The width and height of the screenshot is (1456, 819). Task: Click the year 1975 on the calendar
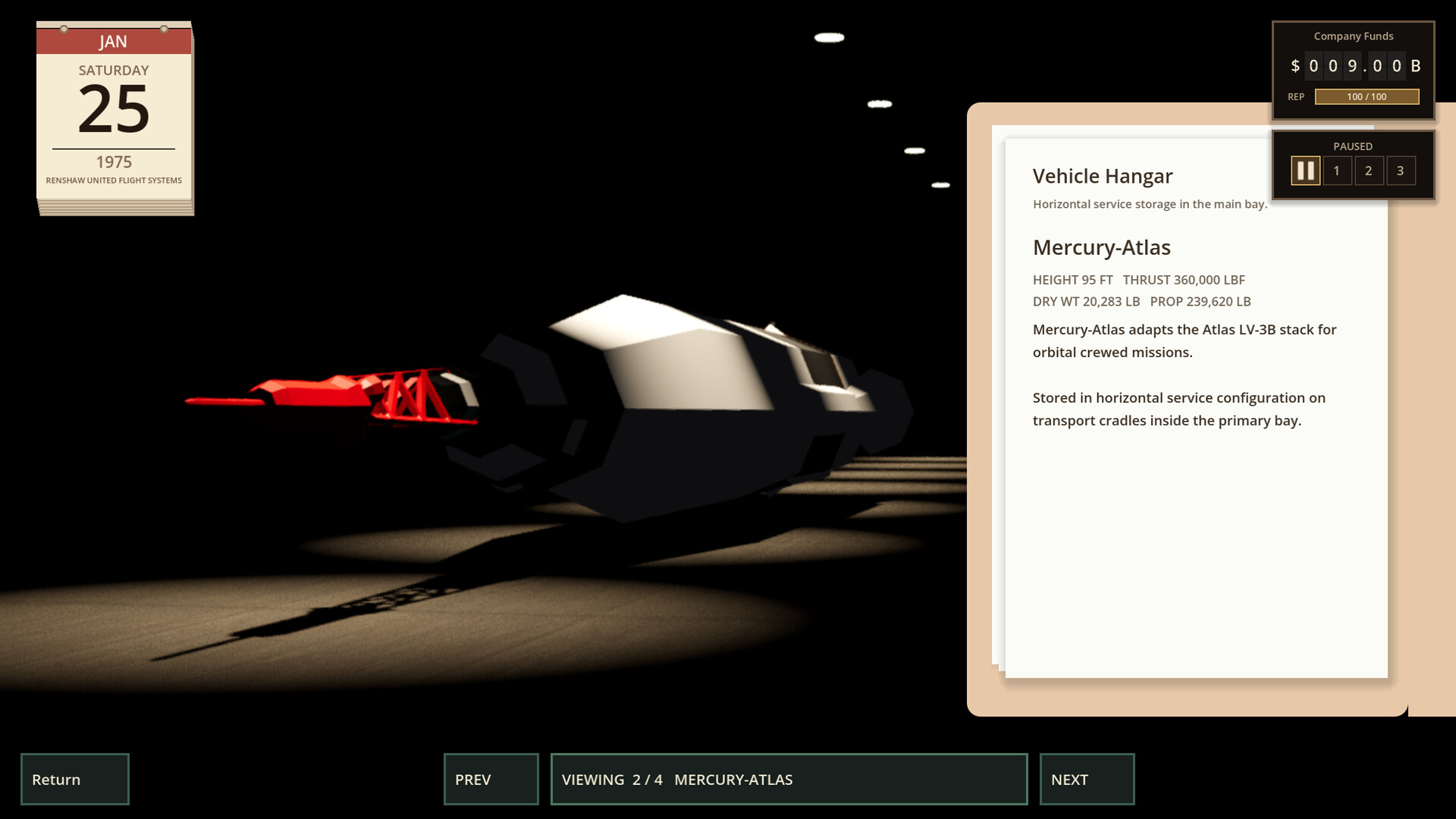[x=114, y=162]
